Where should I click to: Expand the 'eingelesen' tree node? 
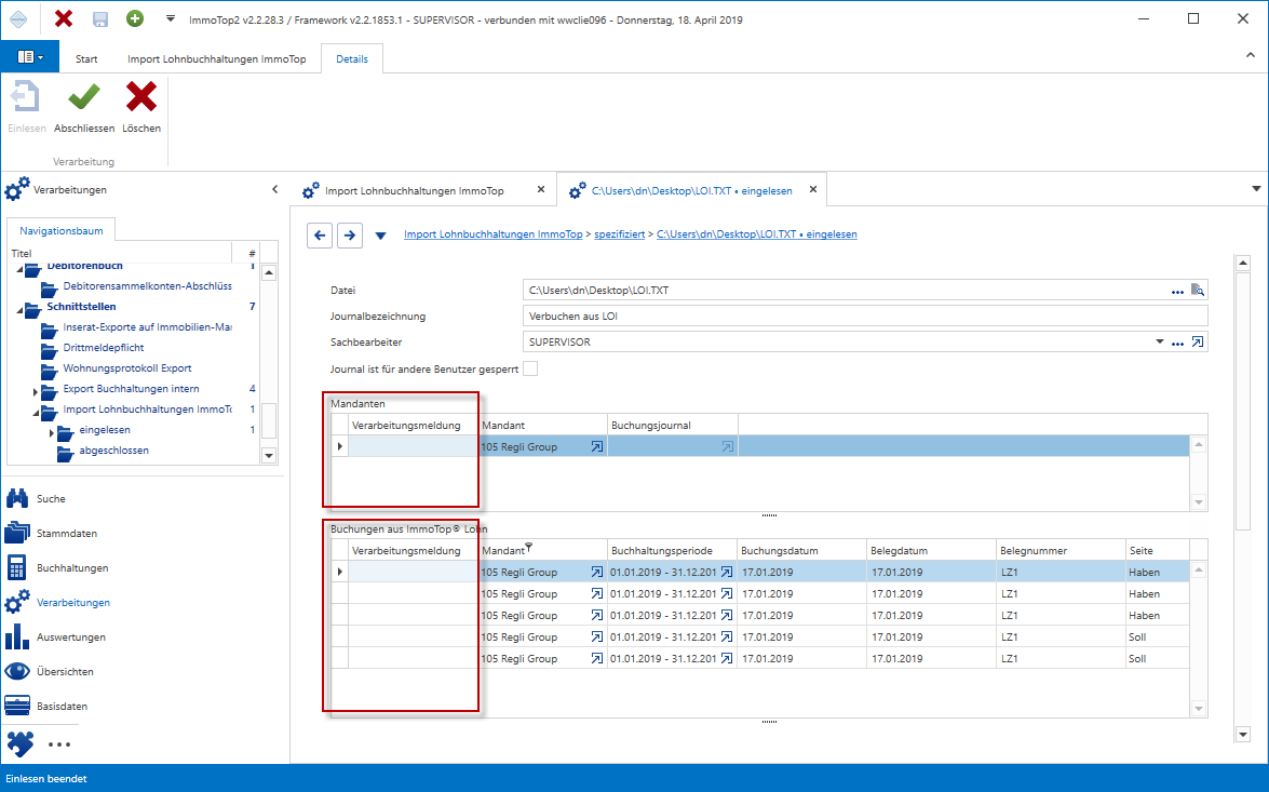(51, 432)
